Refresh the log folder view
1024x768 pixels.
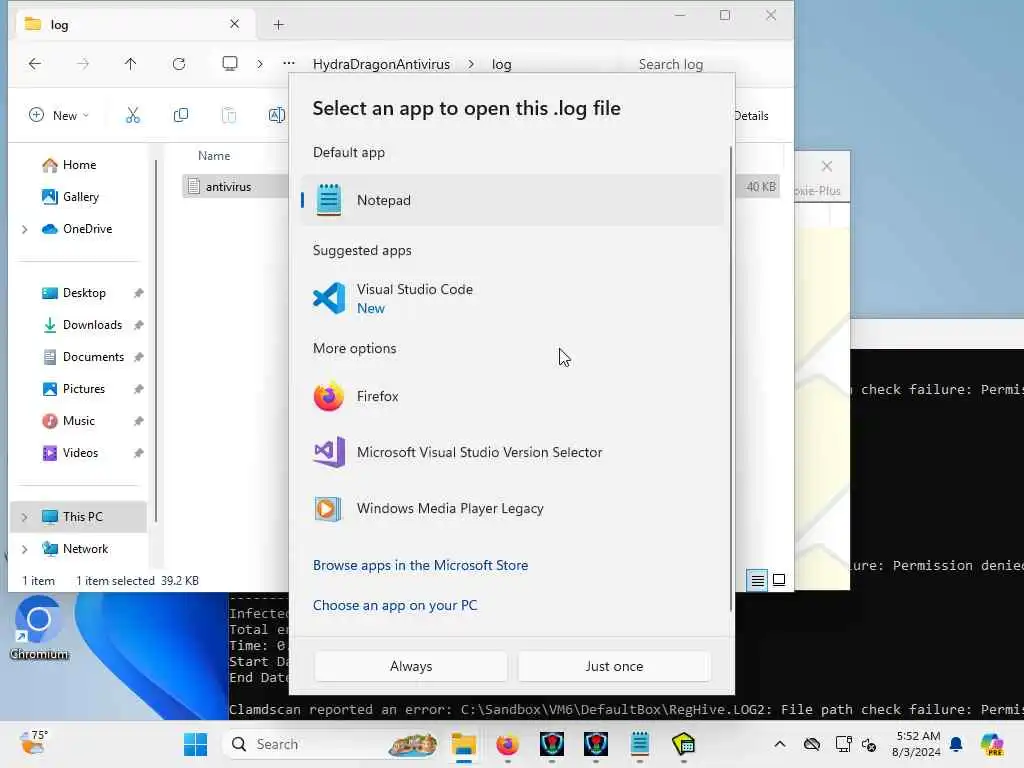coord(179,63)
